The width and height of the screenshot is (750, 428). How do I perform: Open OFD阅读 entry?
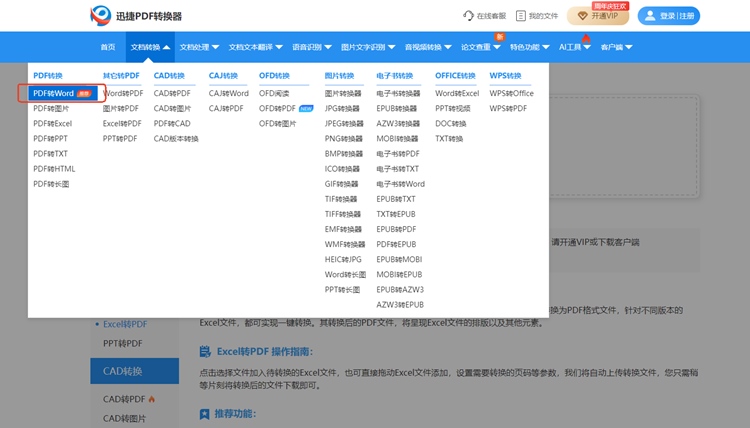click(x=274, y=93)
